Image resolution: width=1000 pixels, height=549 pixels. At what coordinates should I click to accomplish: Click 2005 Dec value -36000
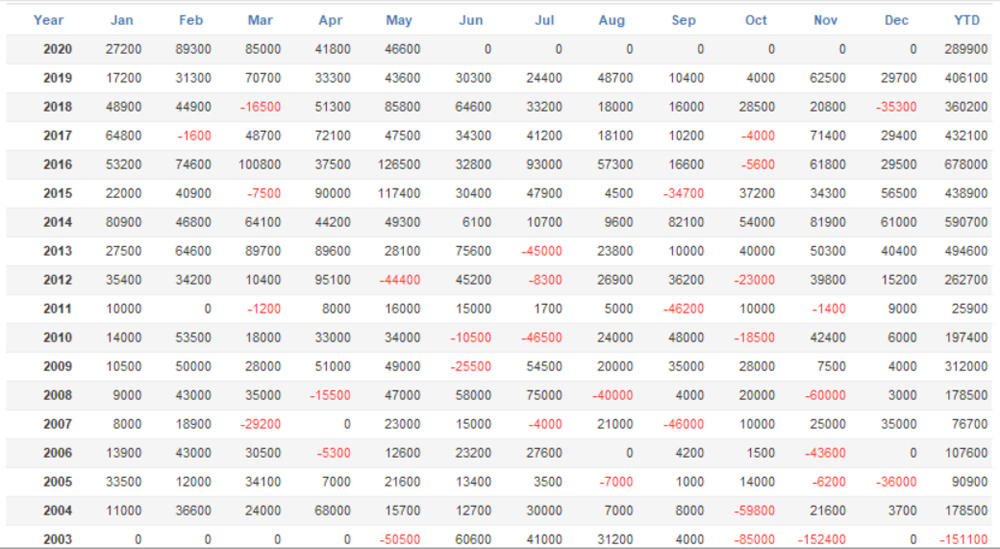click(896, 482)
